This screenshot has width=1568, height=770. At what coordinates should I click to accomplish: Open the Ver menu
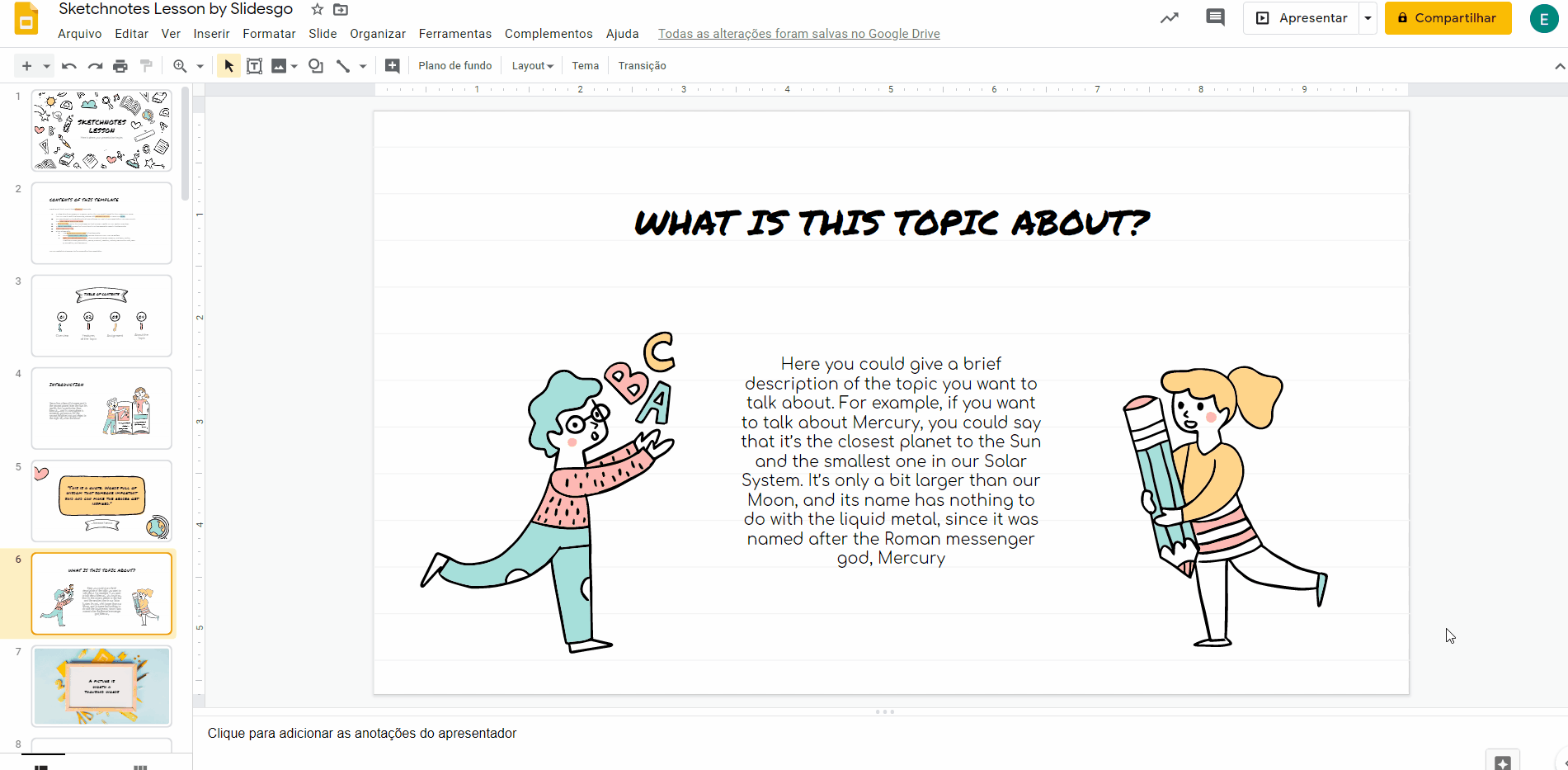click(171, 34)
